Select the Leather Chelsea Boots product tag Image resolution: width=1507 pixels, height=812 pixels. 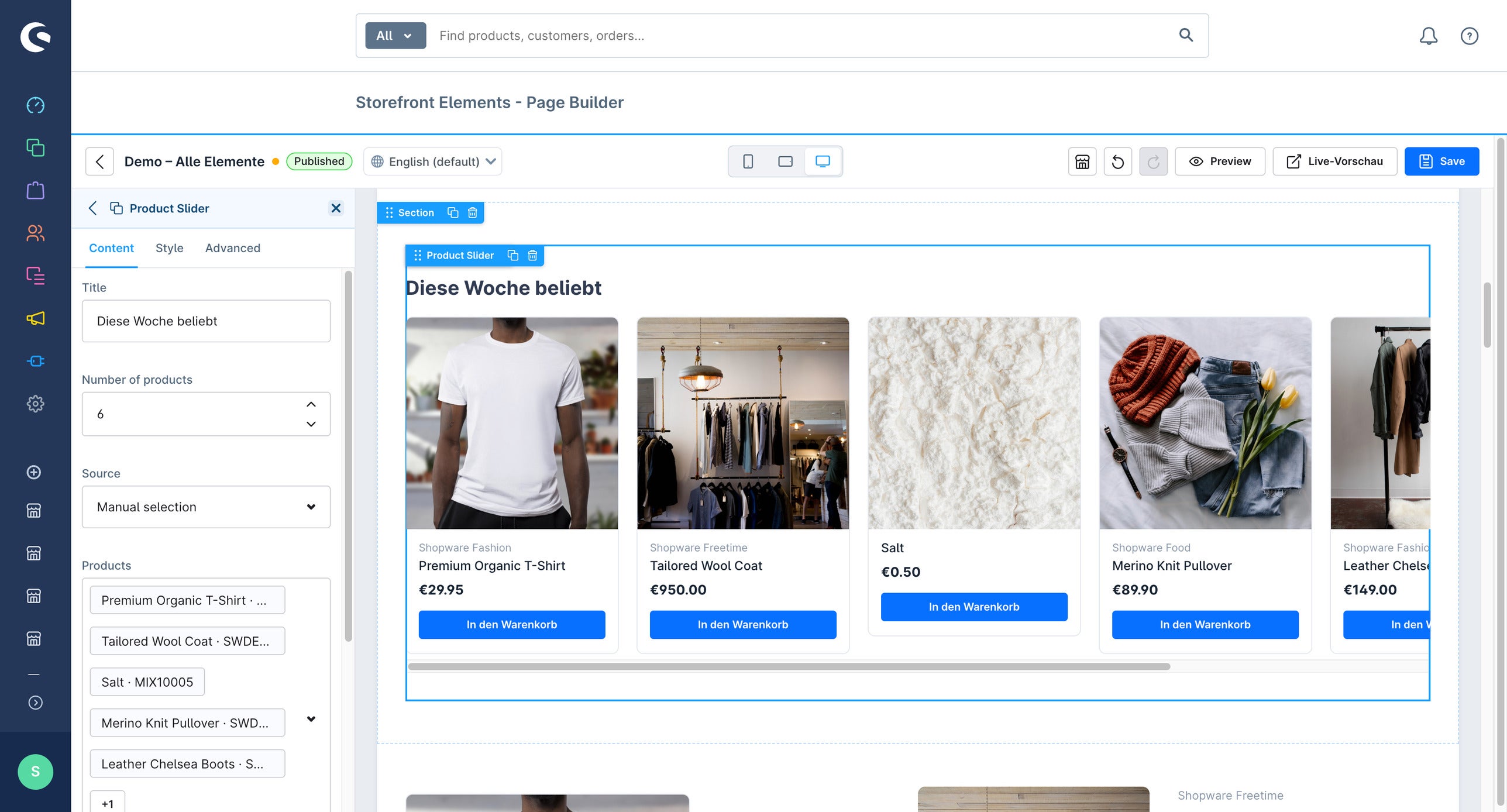click(x=187, y=764)
